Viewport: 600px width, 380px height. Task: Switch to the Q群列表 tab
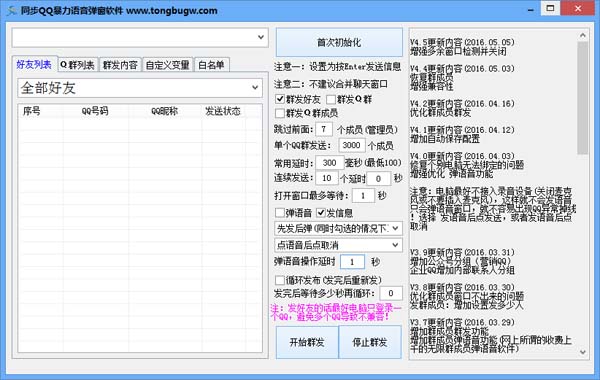[x=78, y=65]
